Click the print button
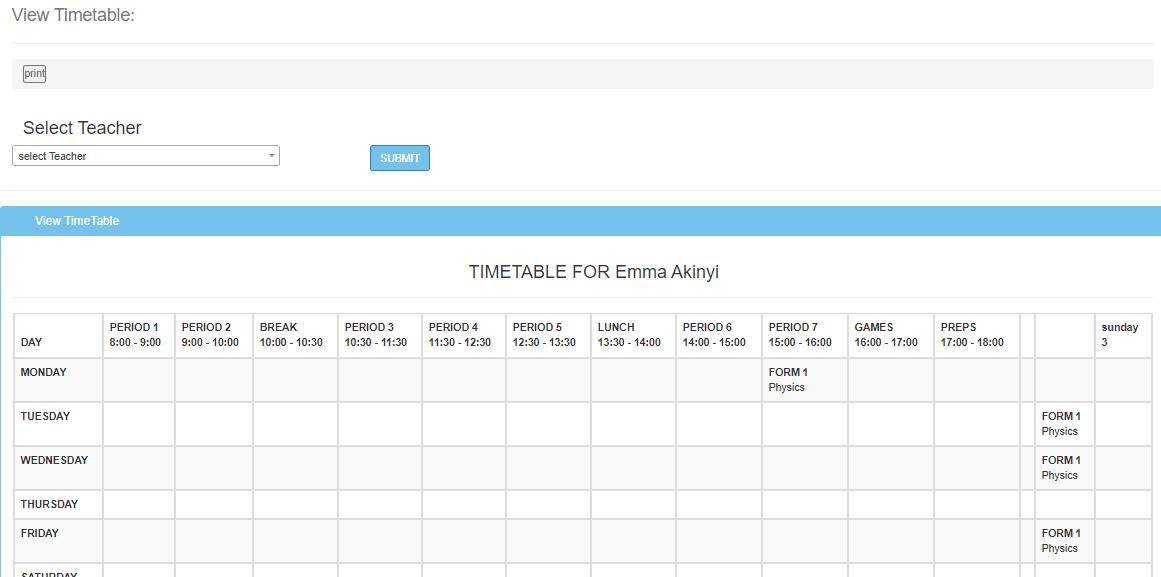Screen dimensions: 1161x577 (34, 74)
